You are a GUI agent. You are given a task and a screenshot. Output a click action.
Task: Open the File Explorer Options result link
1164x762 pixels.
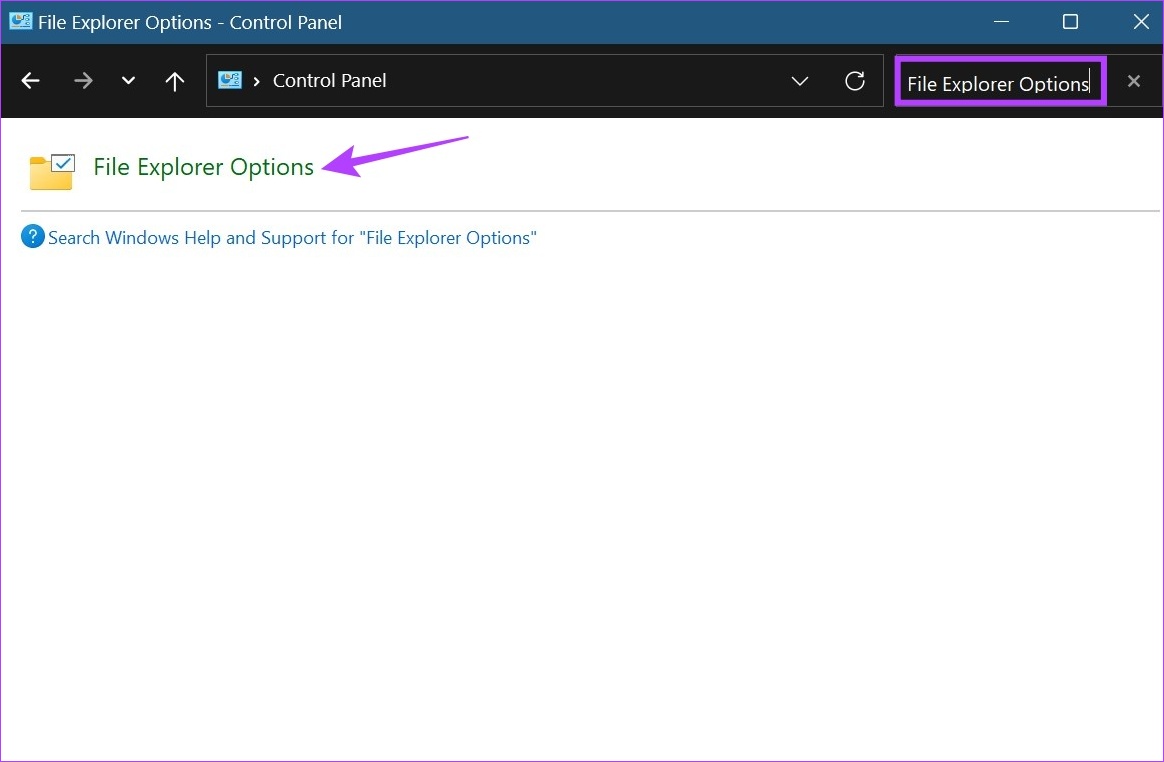coord(203,167)
